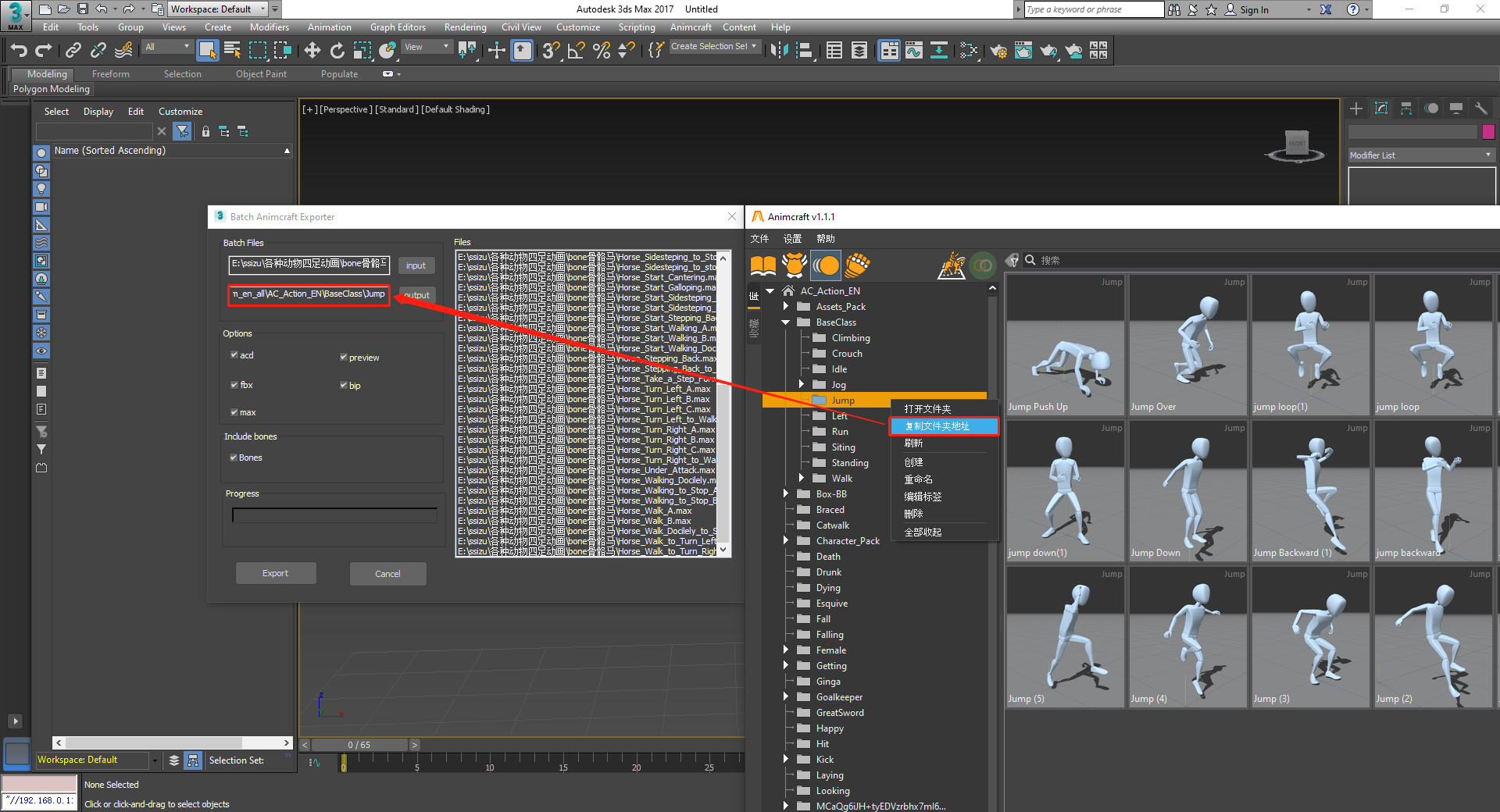The image size is (1500, 812).
Task: Click the Animcraft armor character icon
Action: click(x=795, y=265)
